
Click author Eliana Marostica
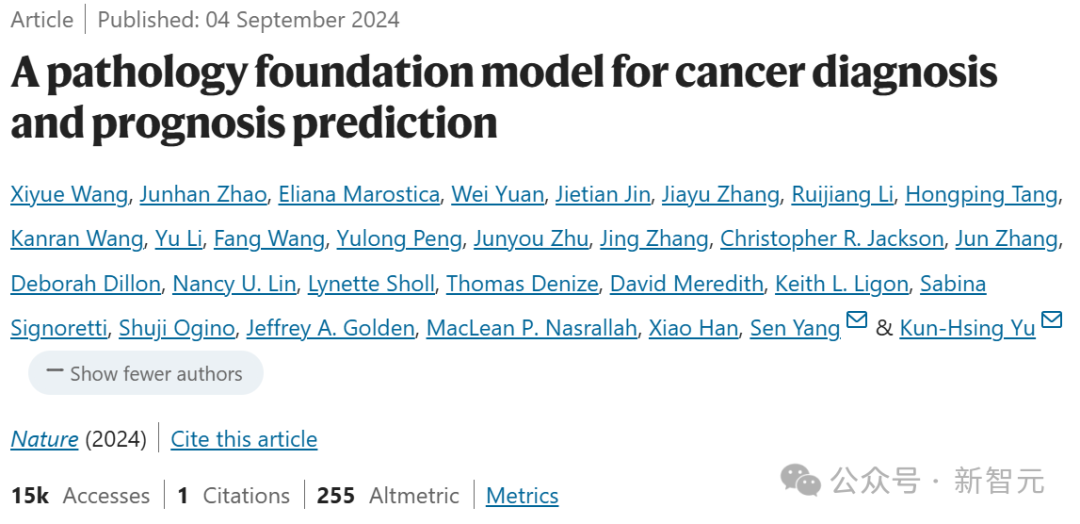click(x=359, y=194)
